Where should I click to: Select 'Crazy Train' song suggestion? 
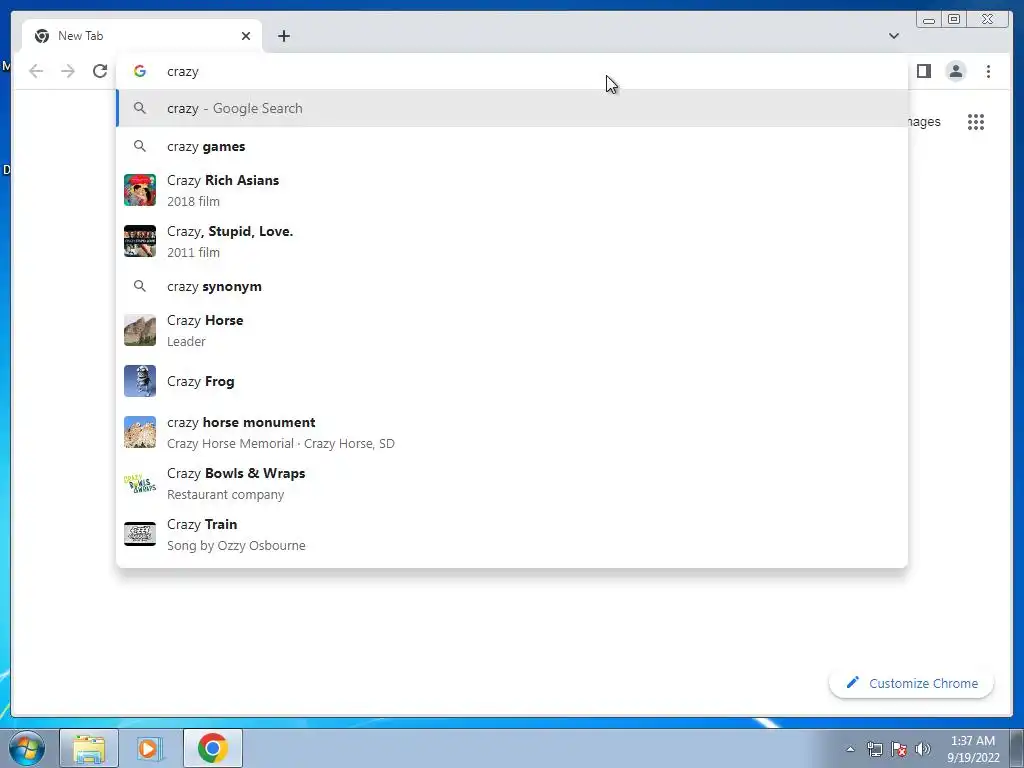(x=512, y=534)
